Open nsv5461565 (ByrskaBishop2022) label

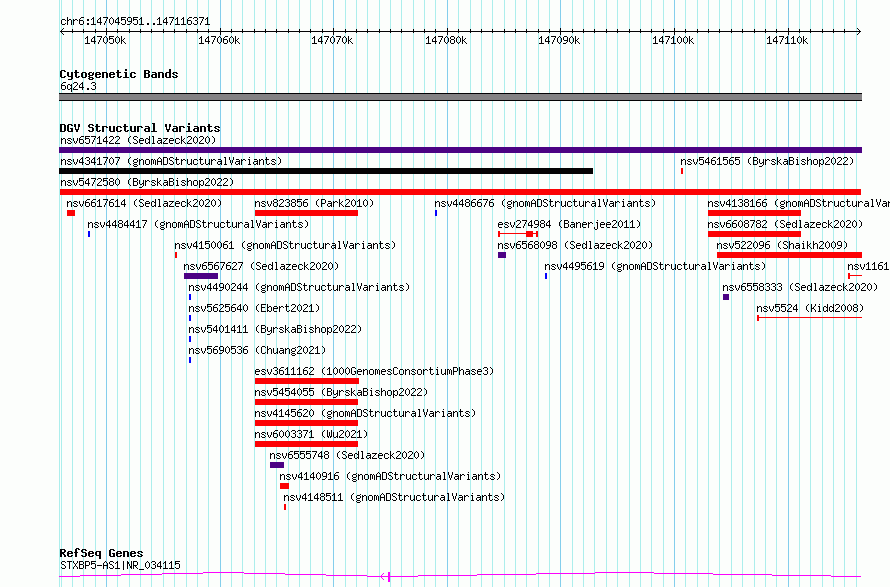pos(767,161)
